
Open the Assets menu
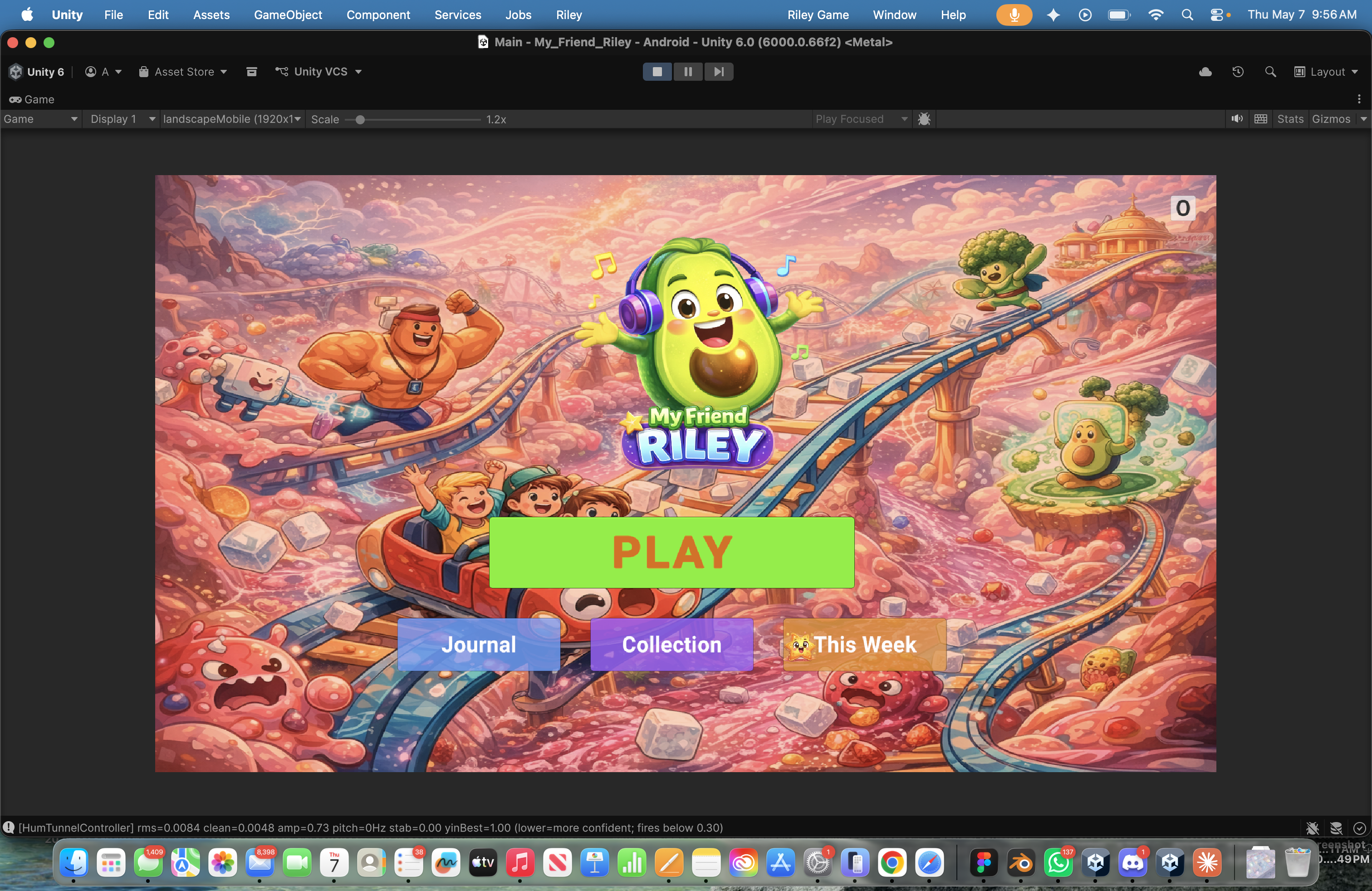[211, 15]
